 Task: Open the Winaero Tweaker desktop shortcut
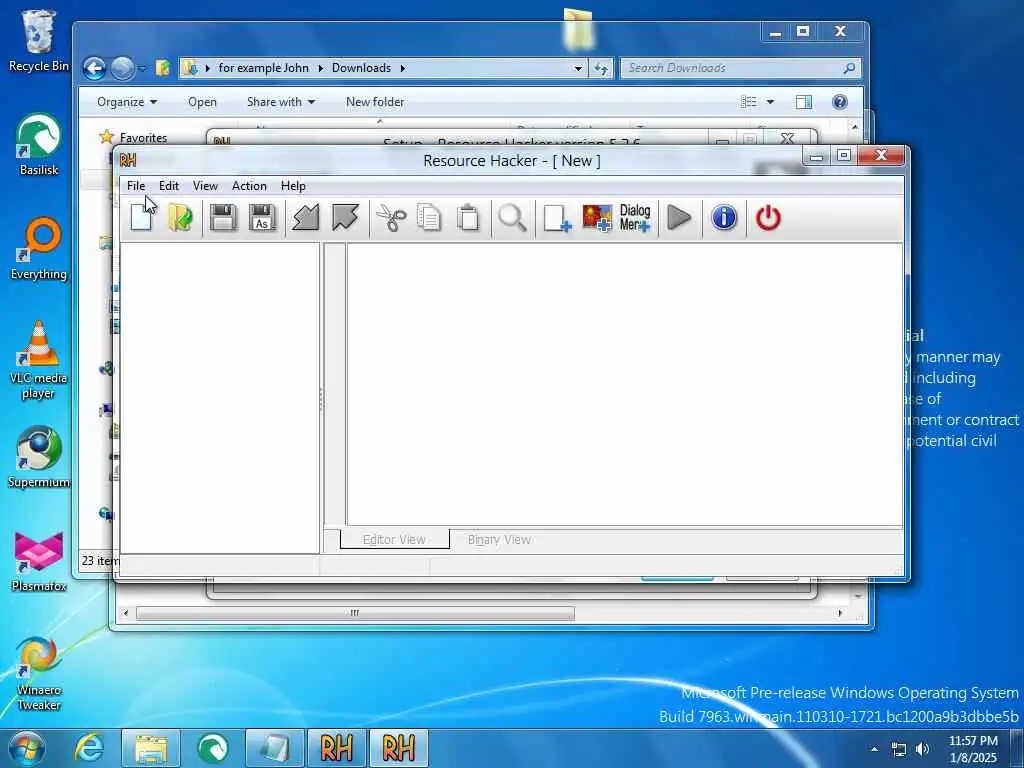(39, 673)
